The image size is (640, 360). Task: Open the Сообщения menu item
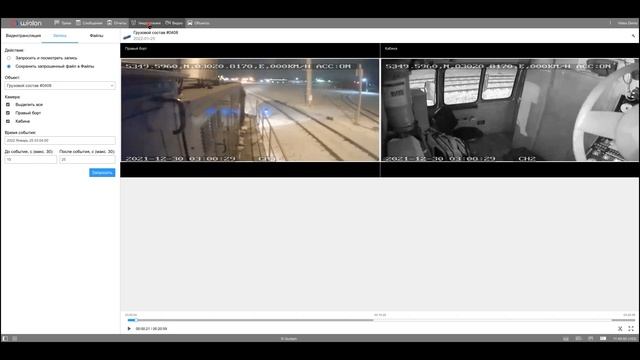pos(89,23)
